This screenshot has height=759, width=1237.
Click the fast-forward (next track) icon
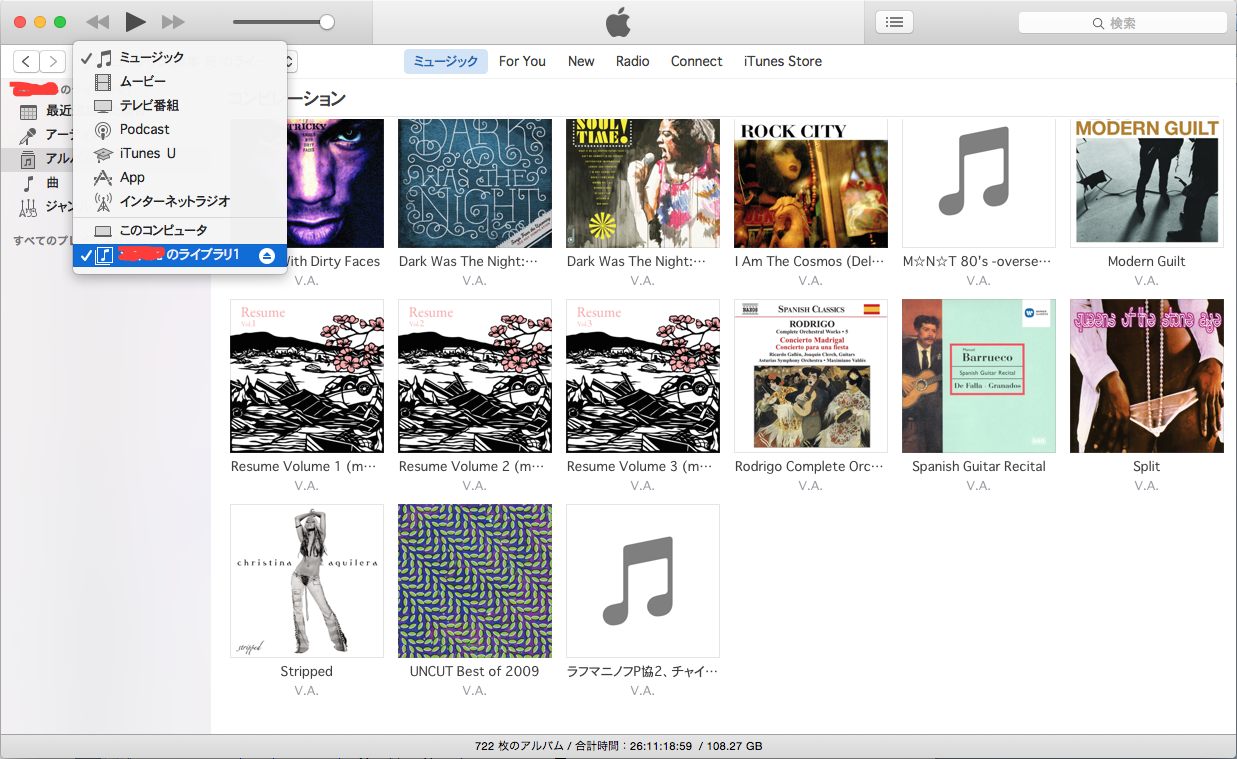173,22
